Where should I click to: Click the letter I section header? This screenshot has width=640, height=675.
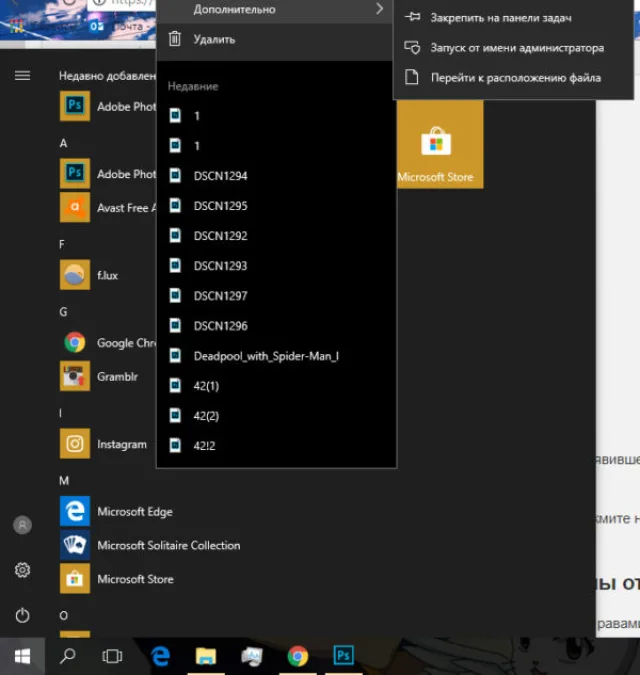pos(60,413)
